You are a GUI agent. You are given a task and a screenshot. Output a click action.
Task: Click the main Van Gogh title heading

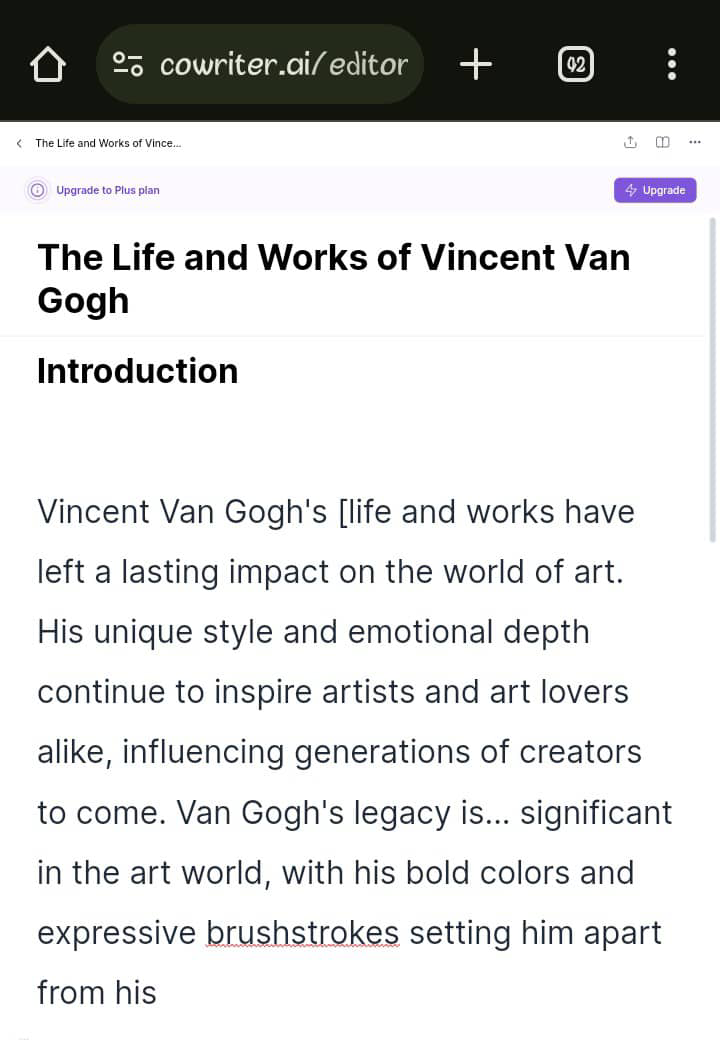pos(333,279)
